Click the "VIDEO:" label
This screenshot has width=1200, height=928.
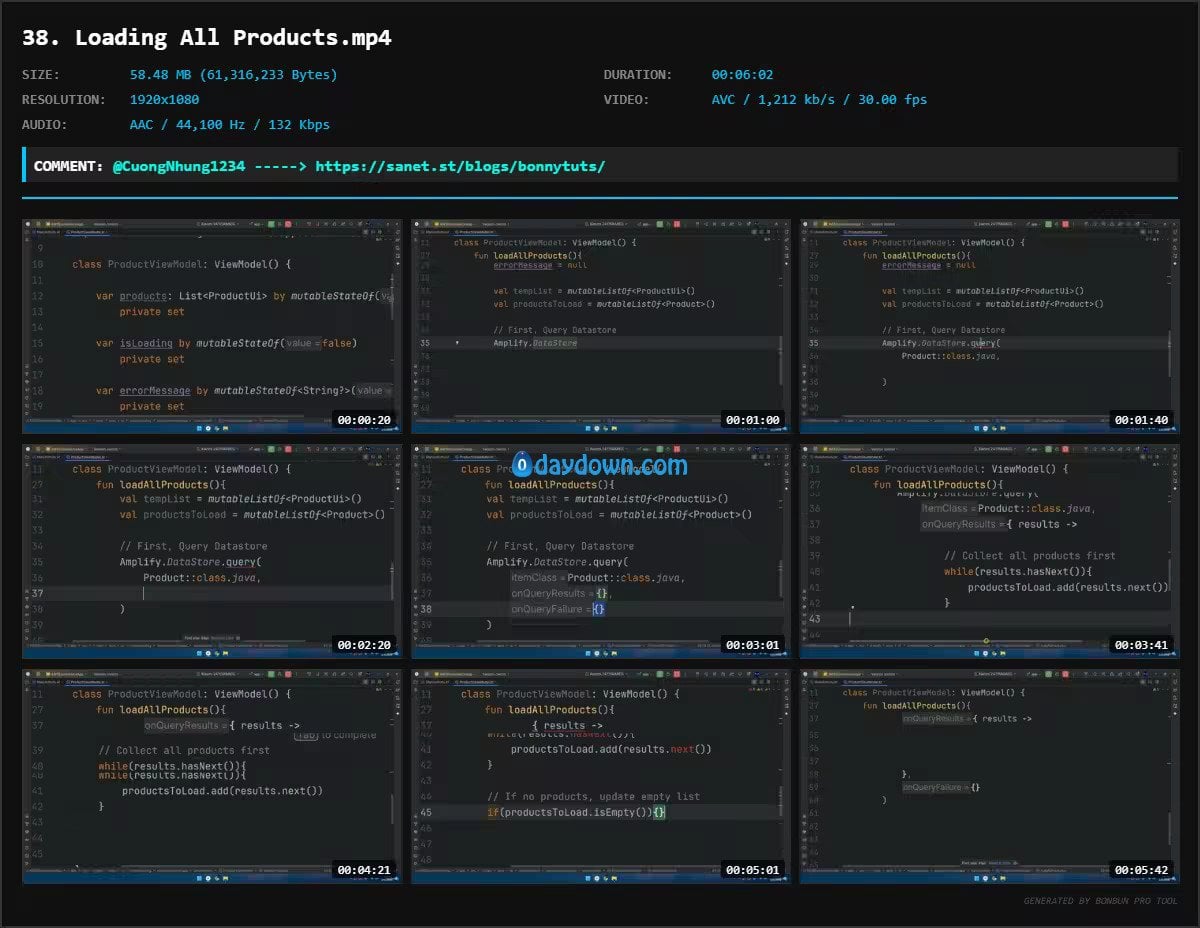pyautogui.click(x=627, y=100)
